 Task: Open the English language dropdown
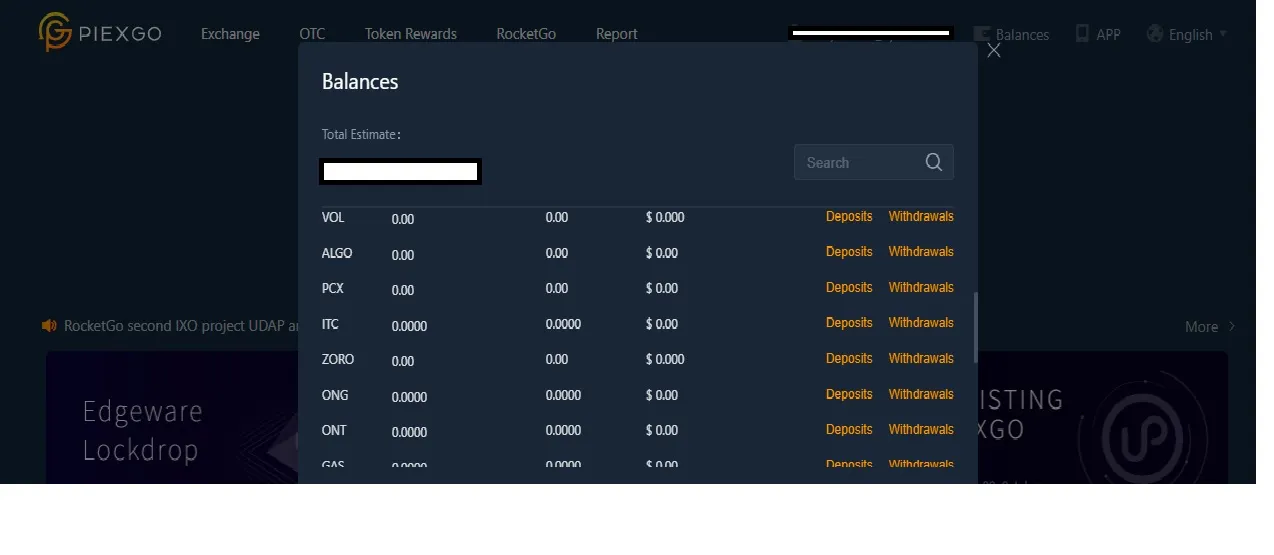[1197, 34]
